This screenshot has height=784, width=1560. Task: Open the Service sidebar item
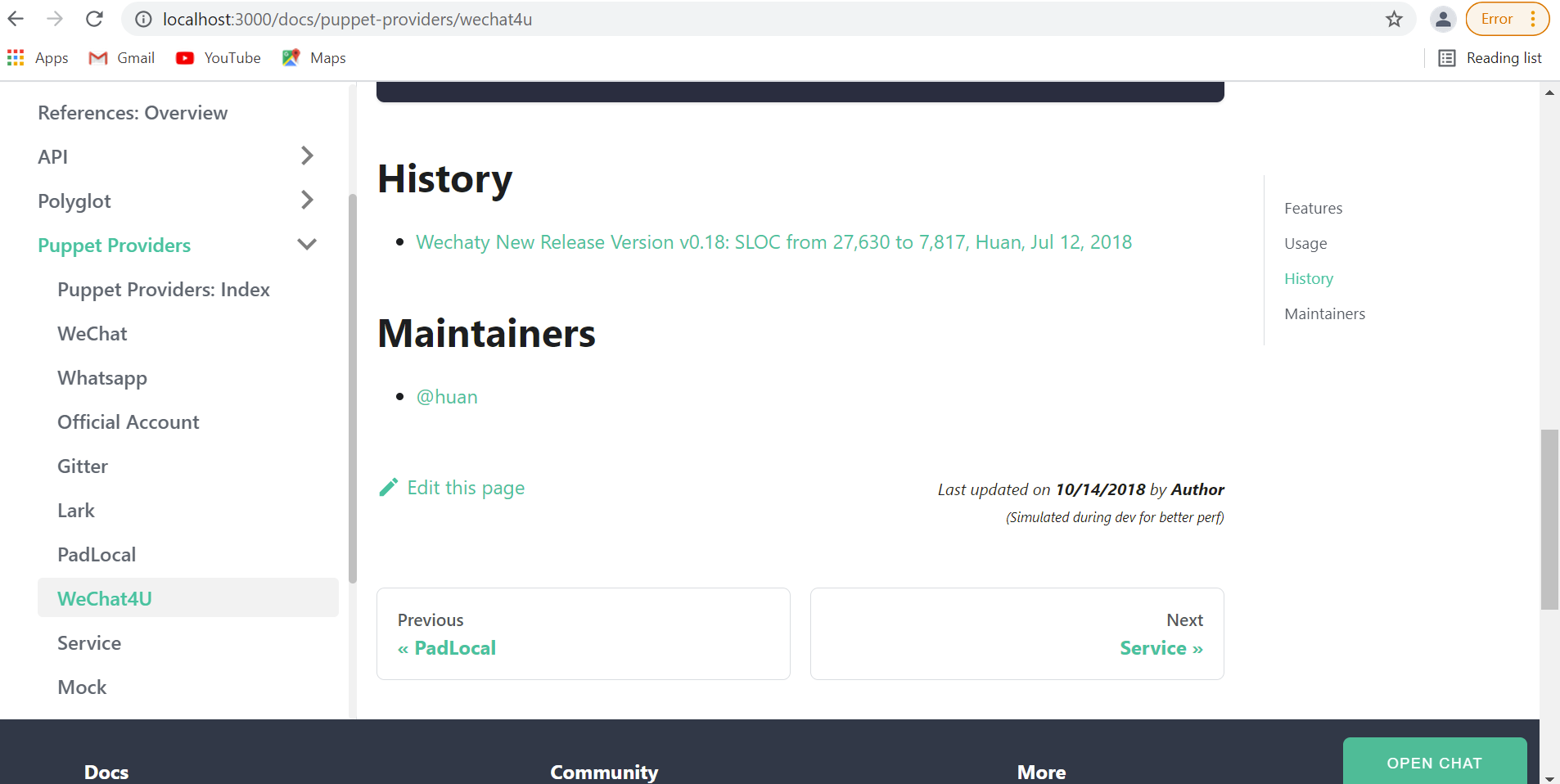click(x=89, y=643)
